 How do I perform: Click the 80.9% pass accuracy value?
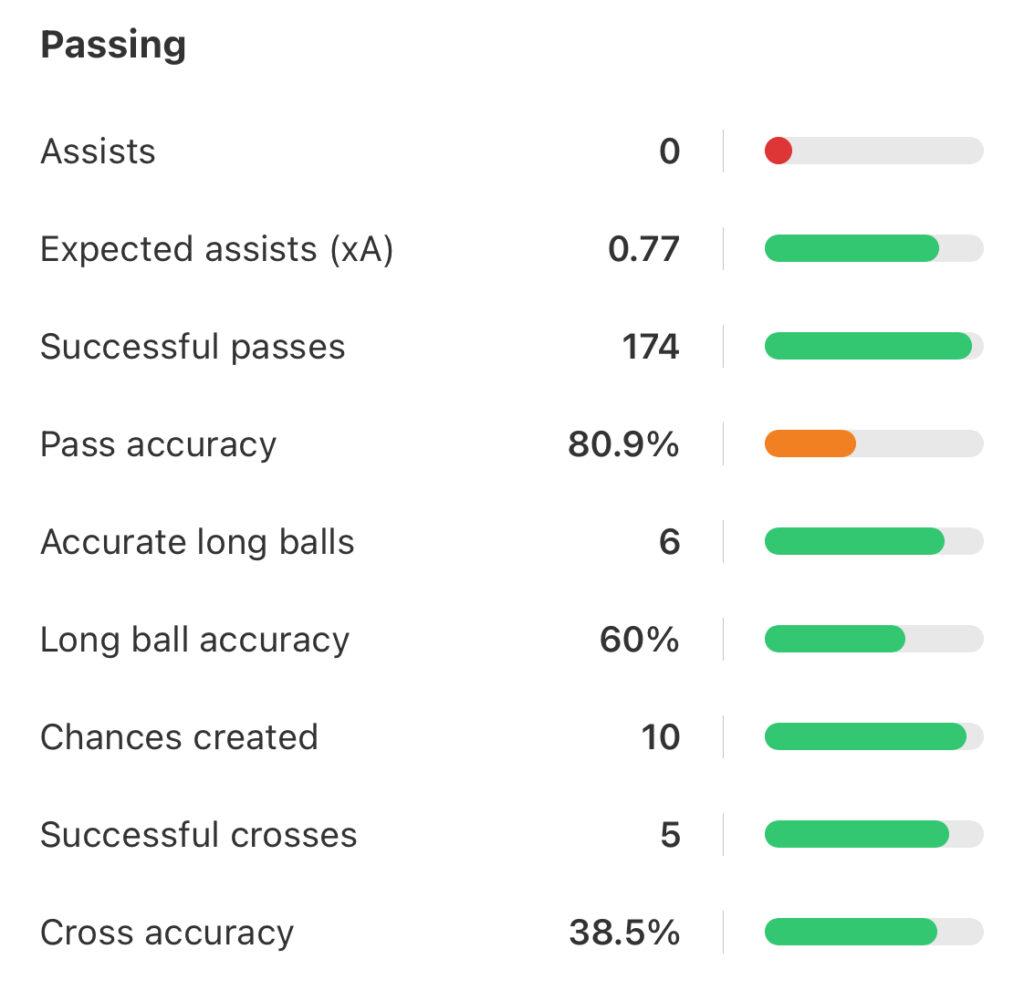[623, 445]
